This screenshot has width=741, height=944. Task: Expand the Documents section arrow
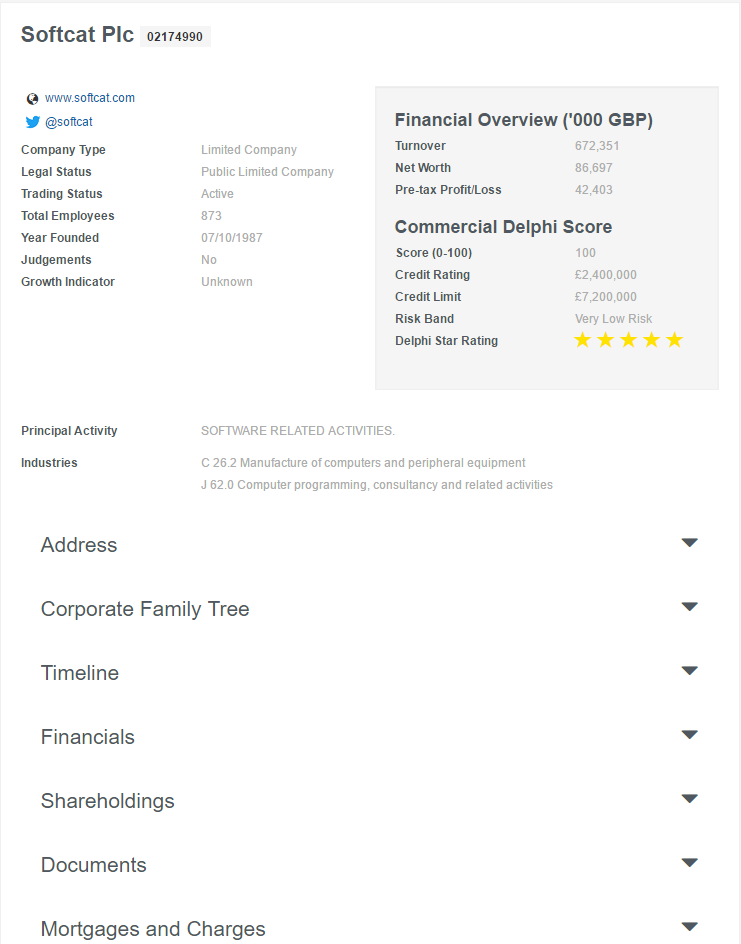tap(689, 863)
